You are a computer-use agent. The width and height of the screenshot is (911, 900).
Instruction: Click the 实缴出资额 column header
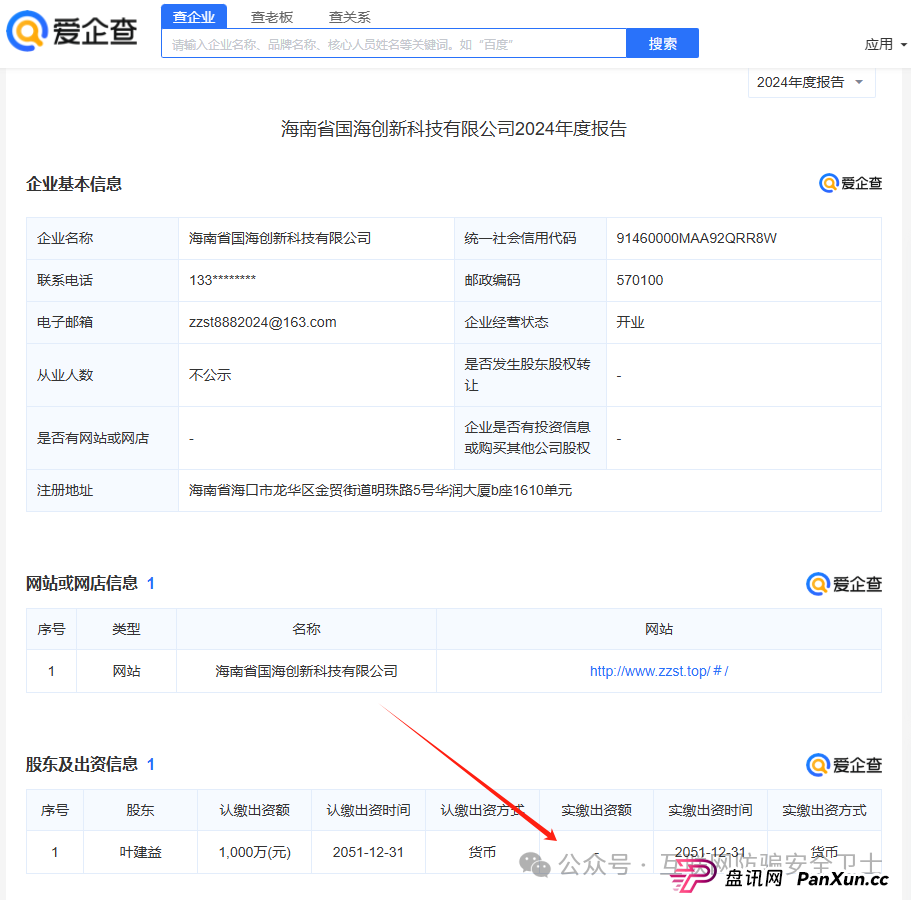596,810
